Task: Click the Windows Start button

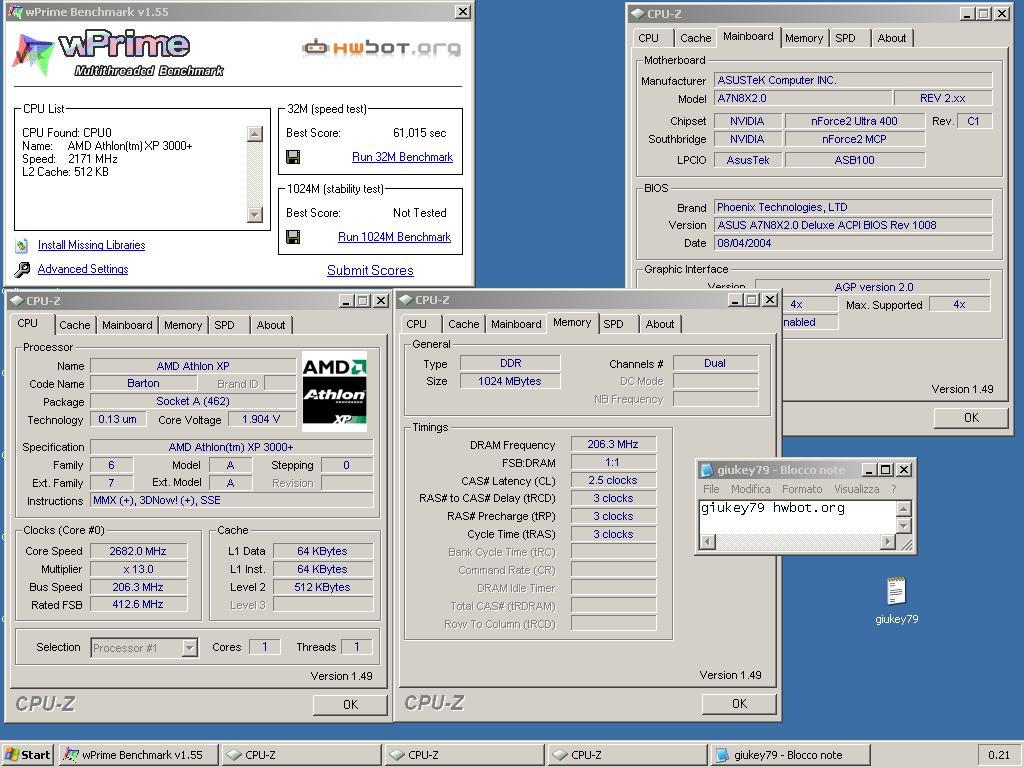Action: point(27,755)
